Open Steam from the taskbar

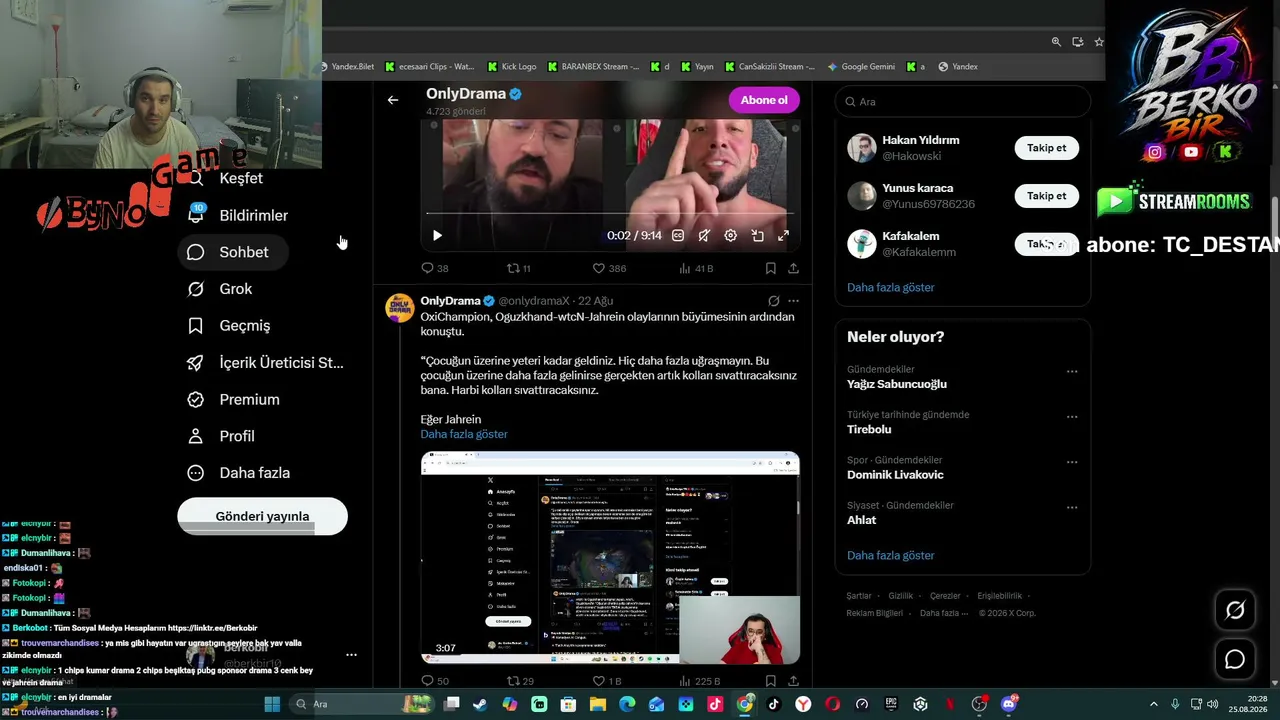(x=481, y=704)
